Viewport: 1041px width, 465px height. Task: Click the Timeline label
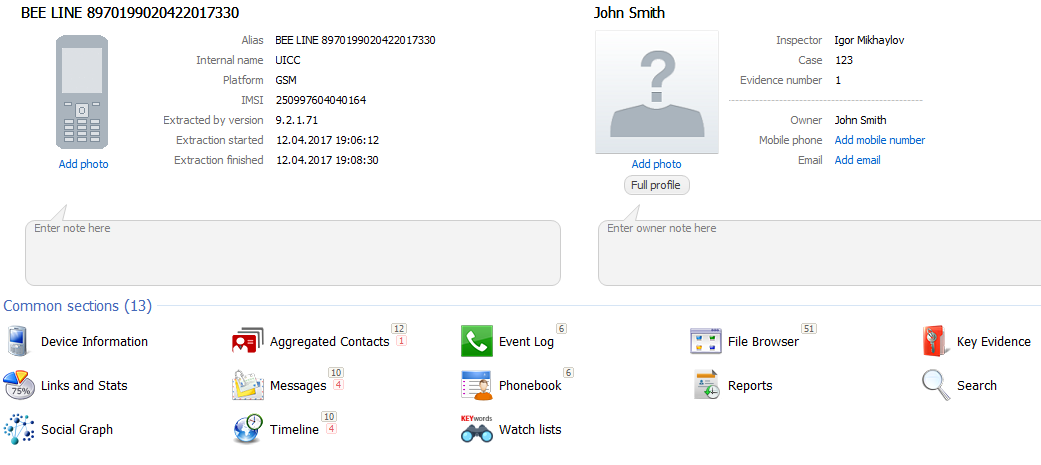coord(294,429)
